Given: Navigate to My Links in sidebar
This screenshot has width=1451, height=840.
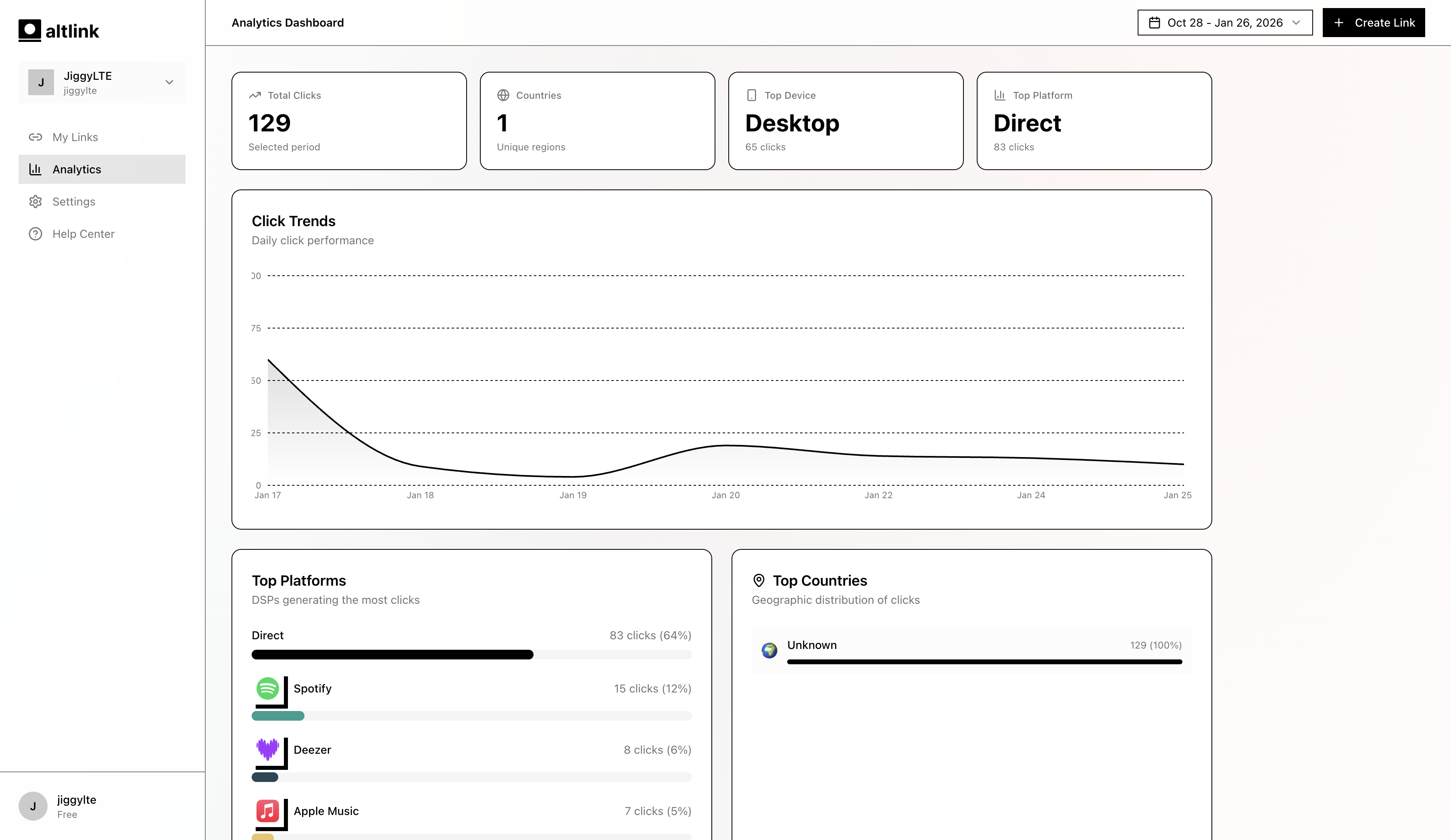Looking at the screenshot, I should [75, 137].
